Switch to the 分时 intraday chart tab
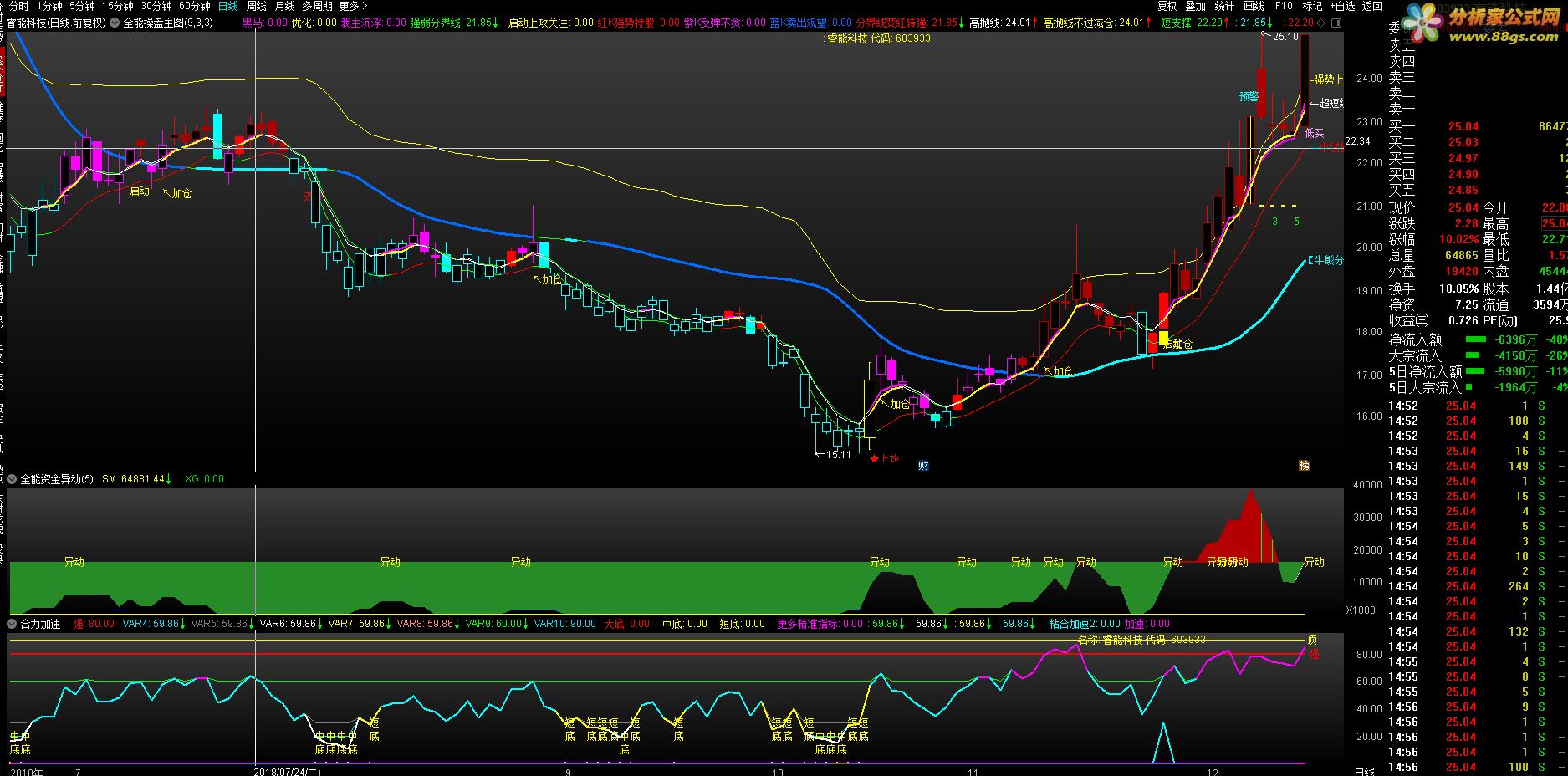The width and height of the screenshot is (1568, 776). click(18, 6)
